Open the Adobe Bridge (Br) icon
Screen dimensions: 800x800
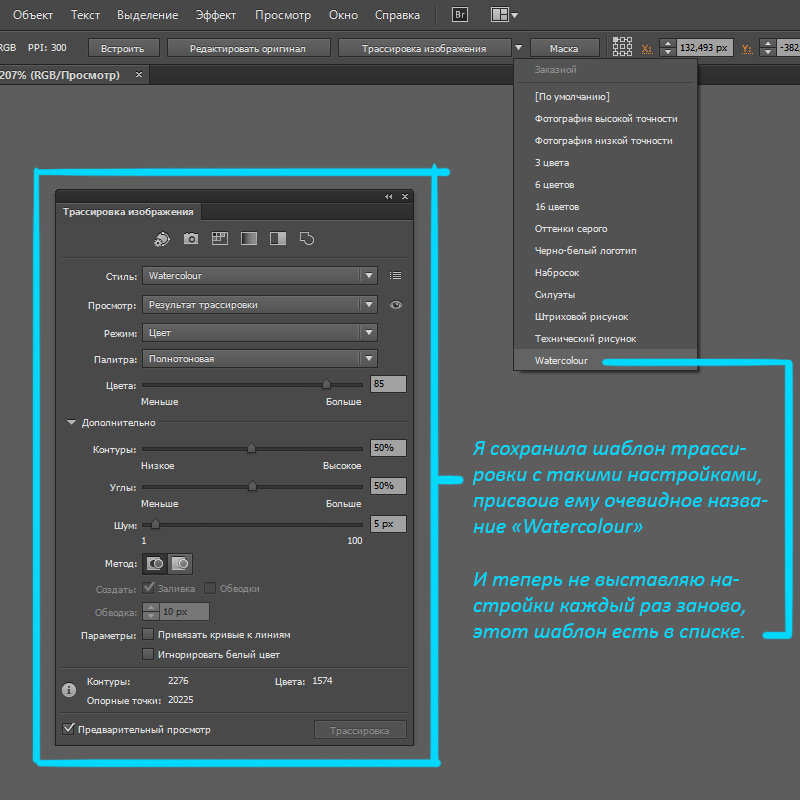tap(460, 15)
